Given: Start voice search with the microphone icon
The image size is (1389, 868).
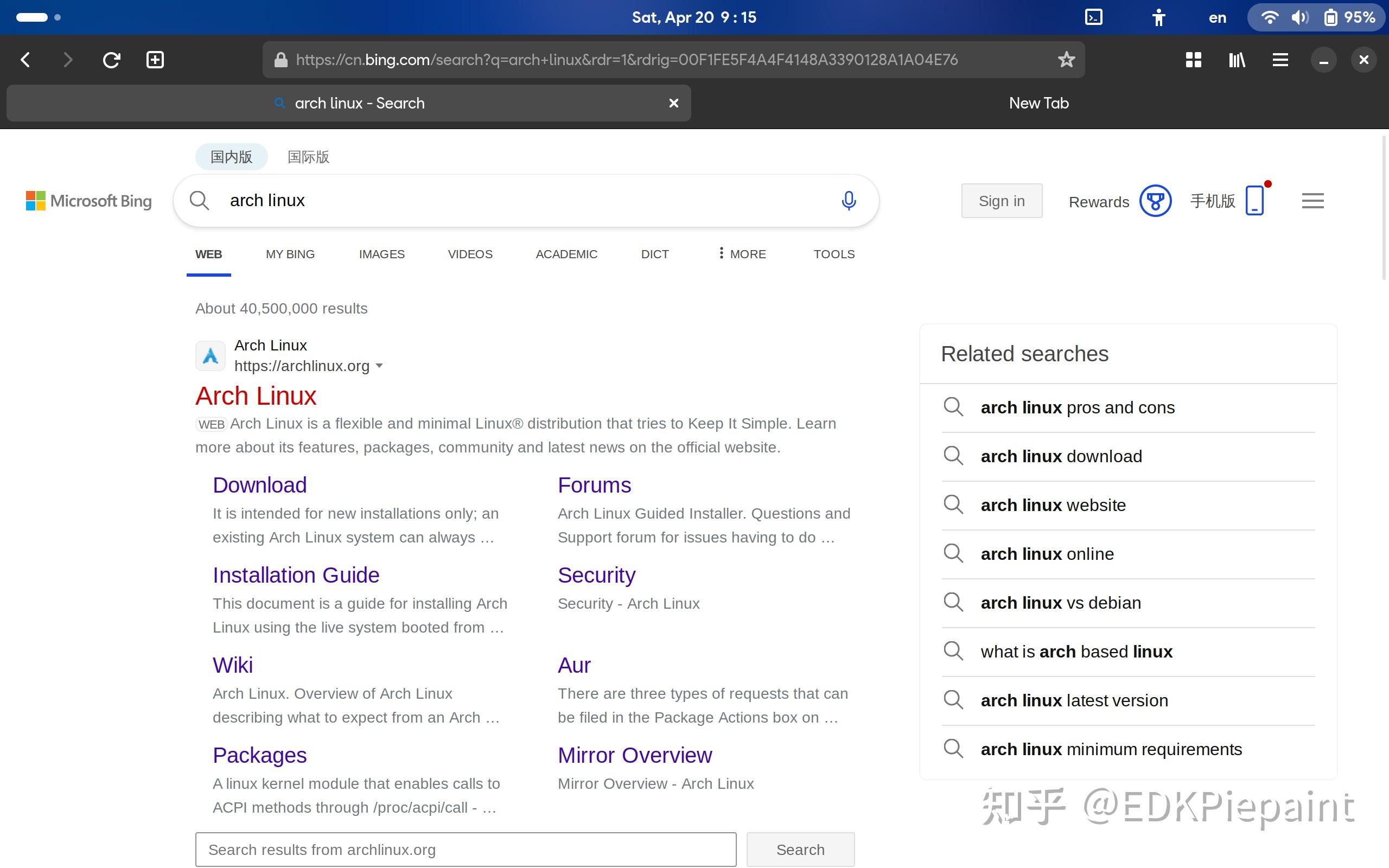Looking at the screenshot, I should (x=849, y=200).
